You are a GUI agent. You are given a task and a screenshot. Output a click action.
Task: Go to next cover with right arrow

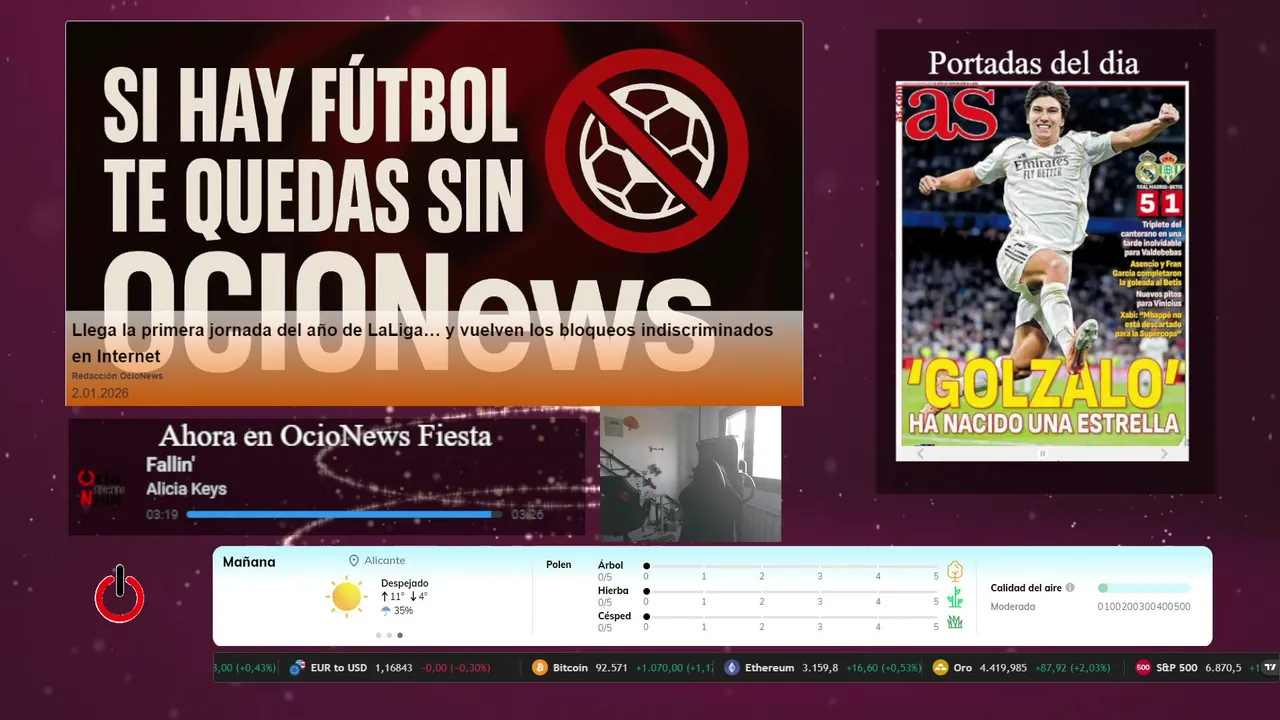click(1163, 453)
